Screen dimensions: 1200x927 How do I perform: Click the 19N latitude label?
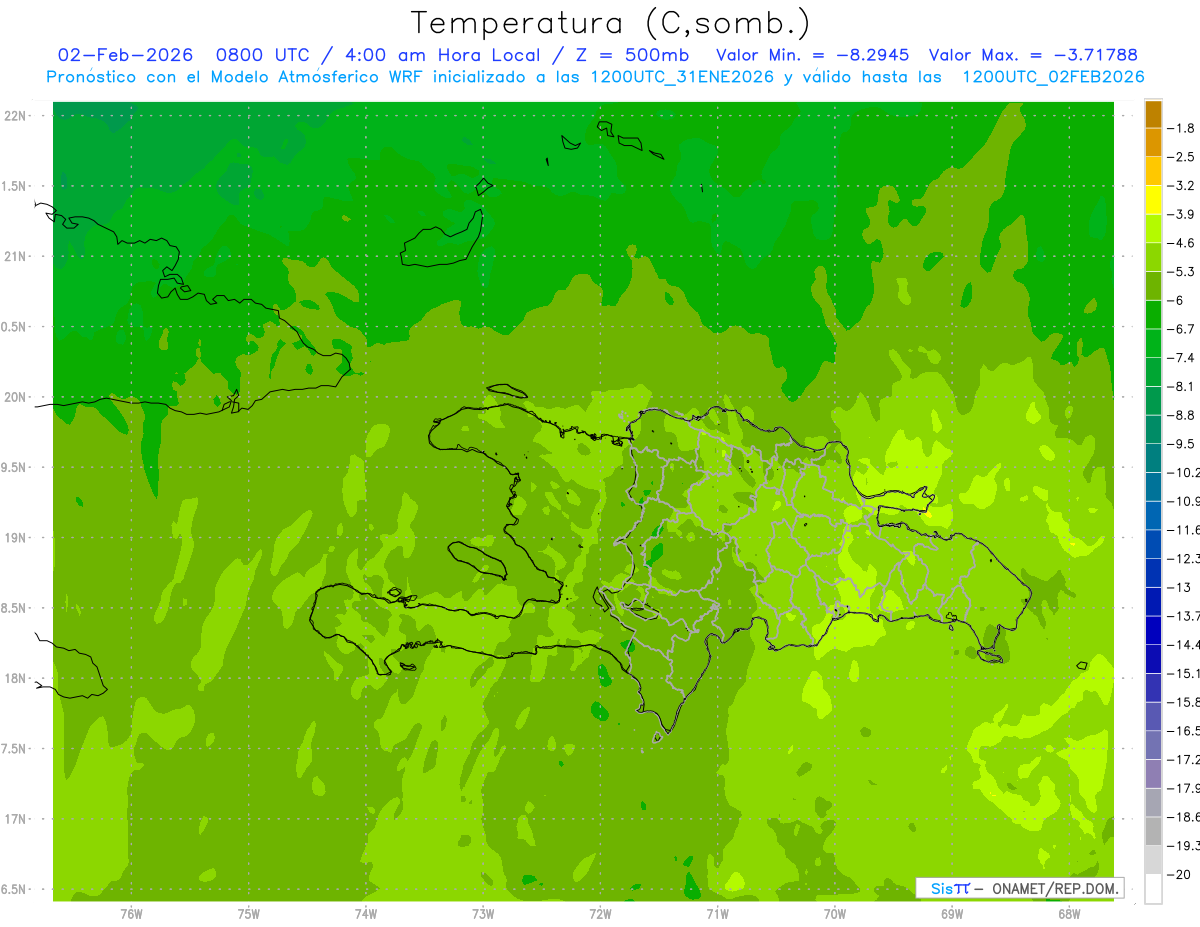(x=16, y=538)
